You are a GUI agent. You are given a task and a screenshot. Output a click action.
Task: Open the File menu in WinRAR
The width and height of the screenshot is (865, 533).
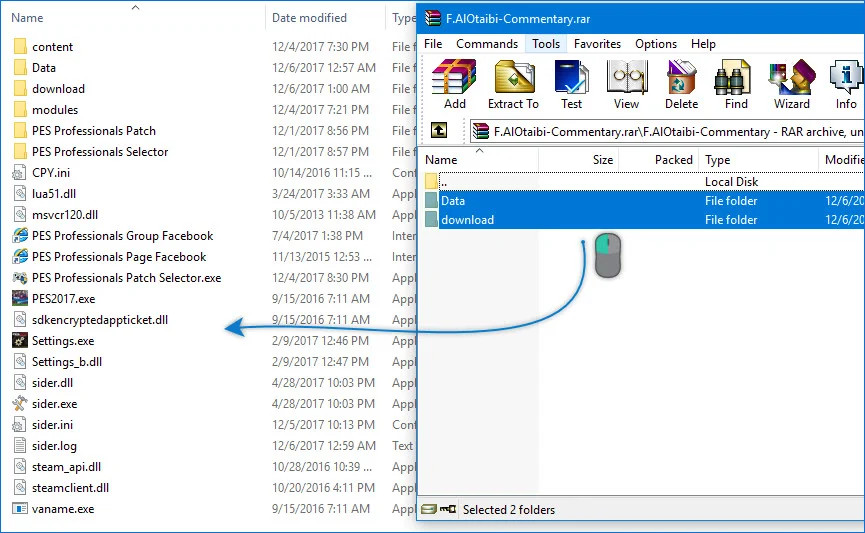coord(433,44)
